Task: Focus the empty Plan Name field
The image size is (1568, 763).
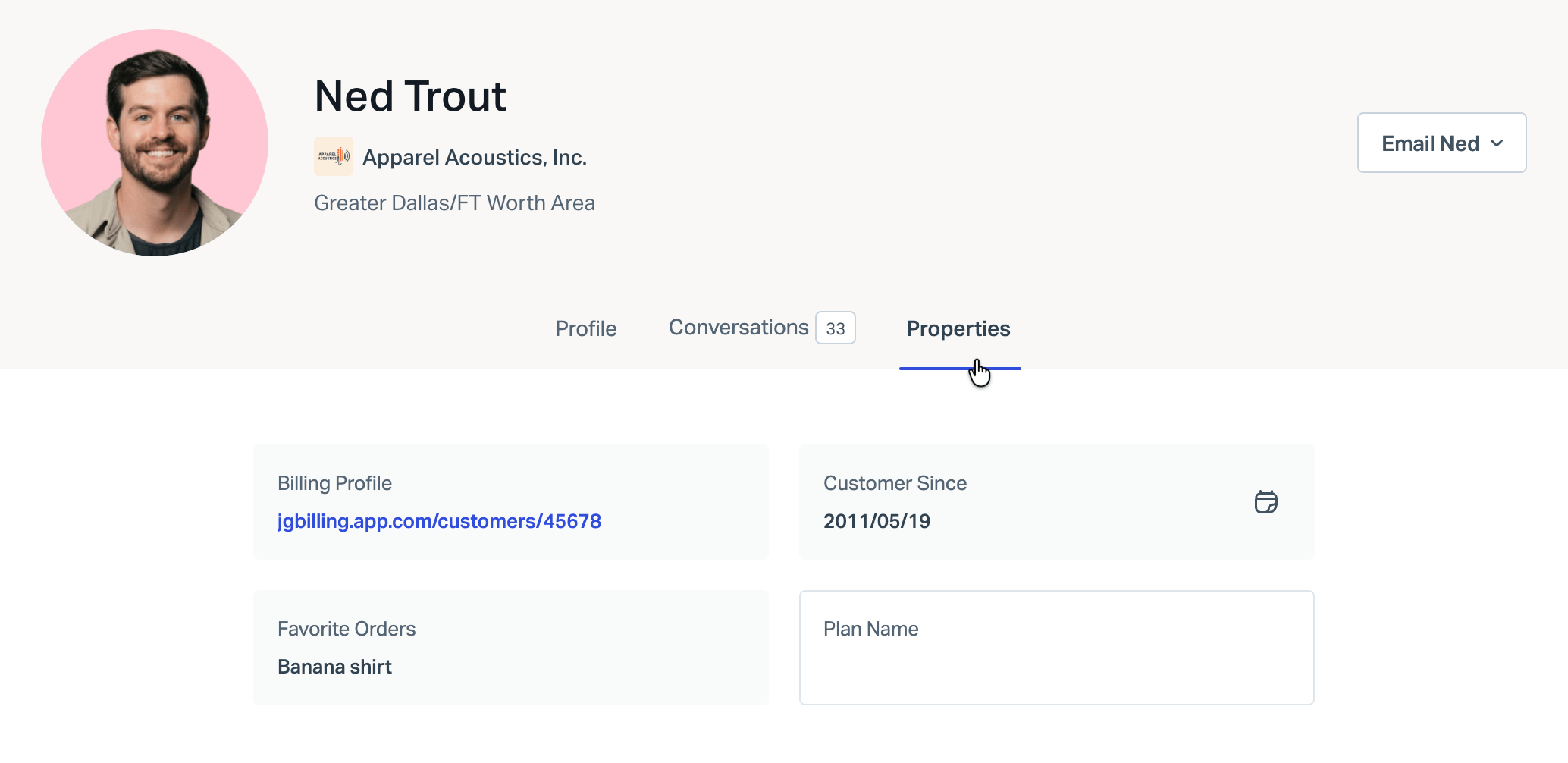Action: coord(1055,667)
